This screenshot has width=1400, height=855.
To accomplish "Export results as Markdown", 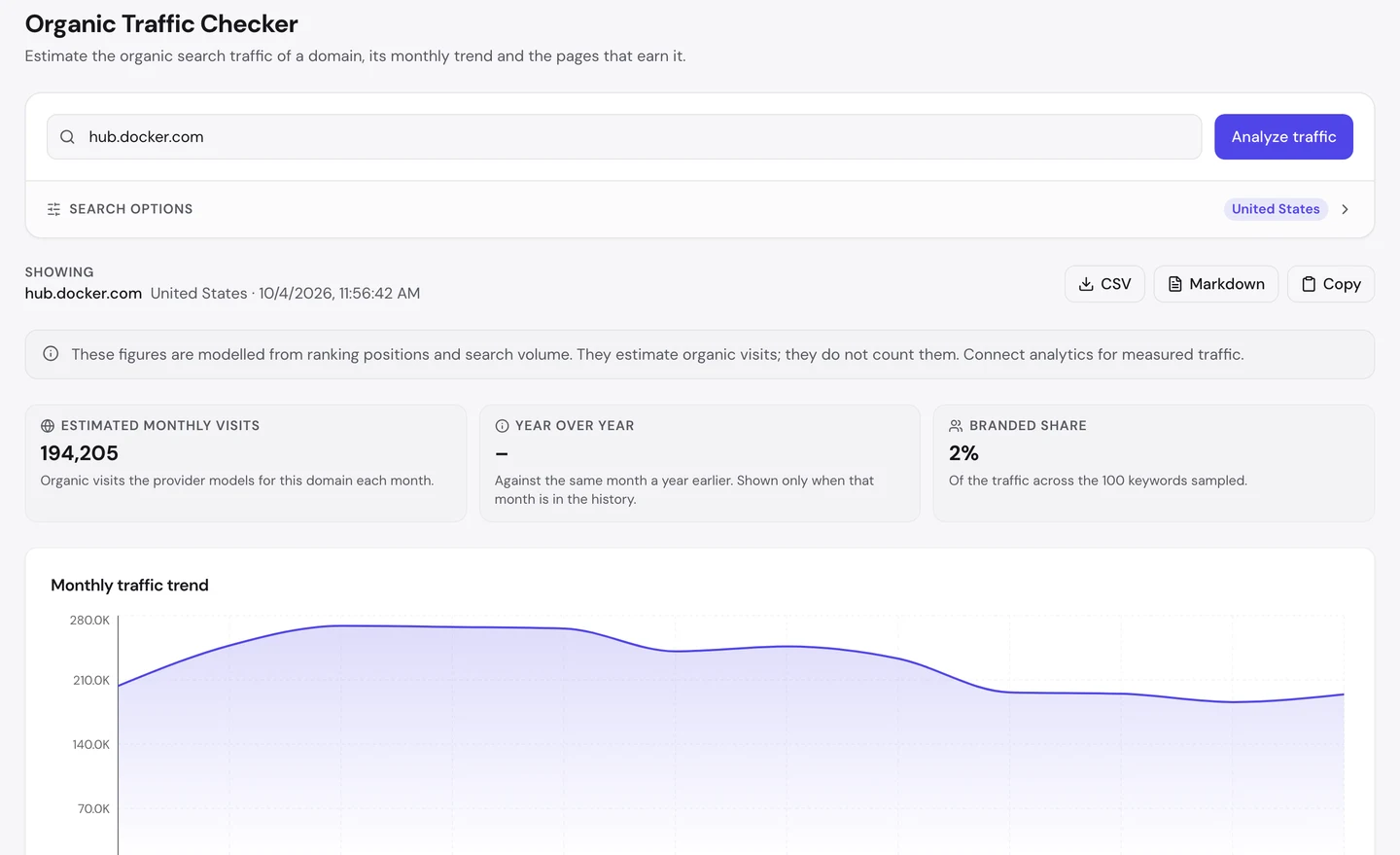I will click(1216, 284).
